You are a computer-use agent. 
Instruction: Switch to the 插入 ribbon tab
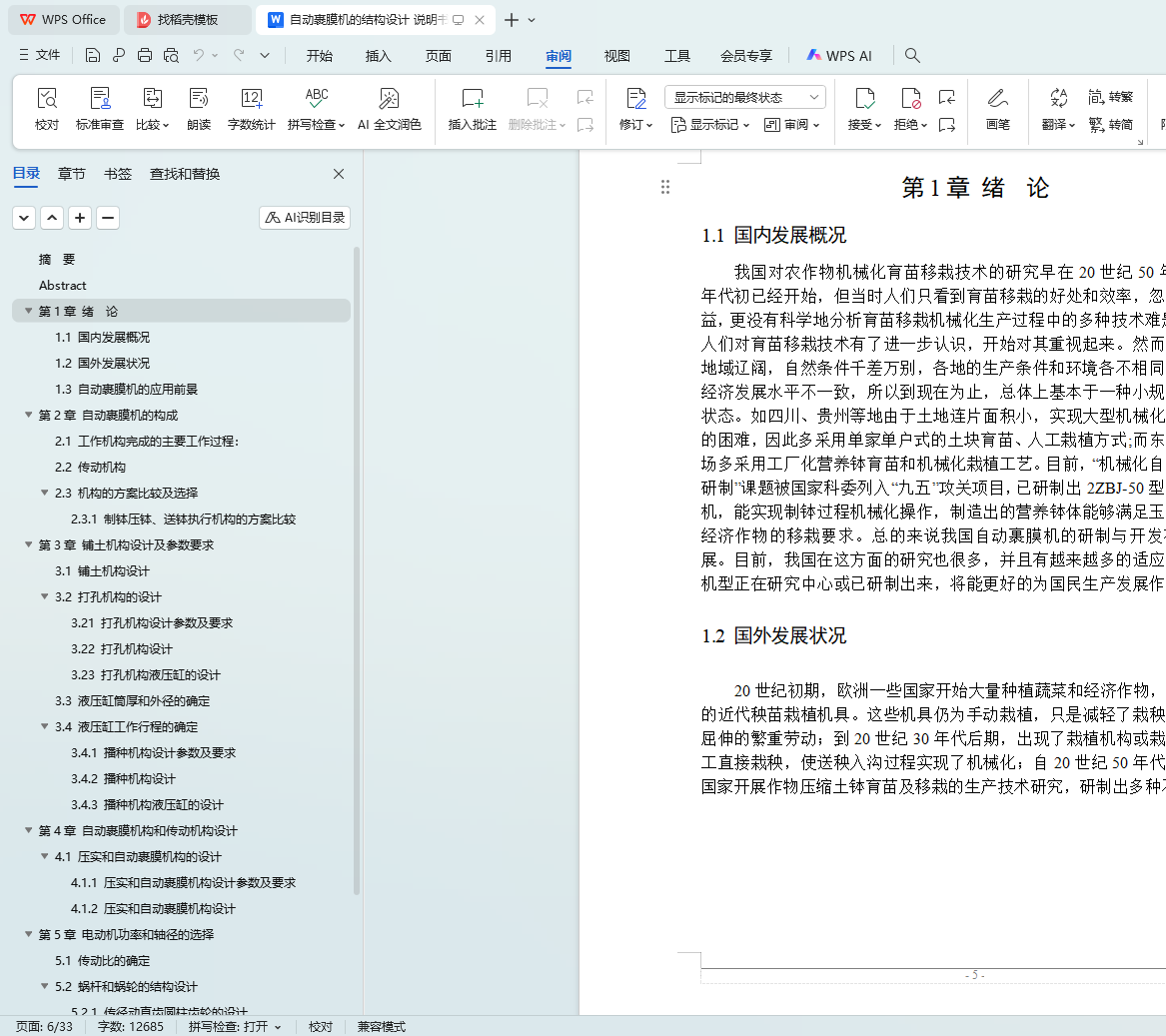[x=378, y=56]
